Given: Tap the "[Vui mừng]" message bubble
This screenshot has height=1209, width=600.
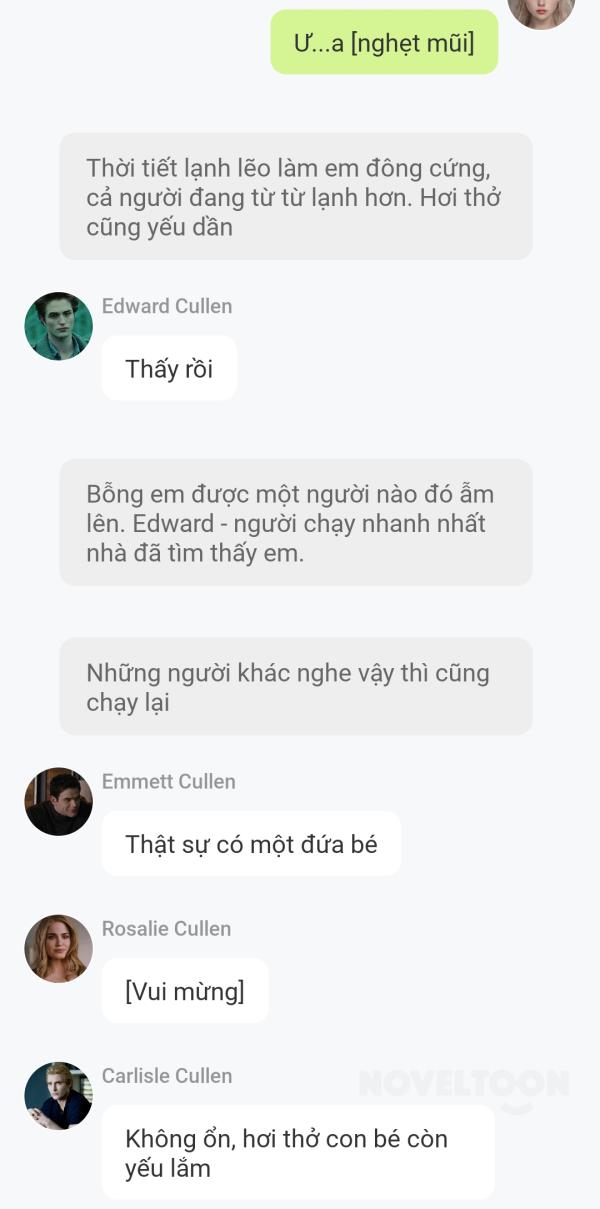Looking at the screenshot, I should tap(185, 991).
